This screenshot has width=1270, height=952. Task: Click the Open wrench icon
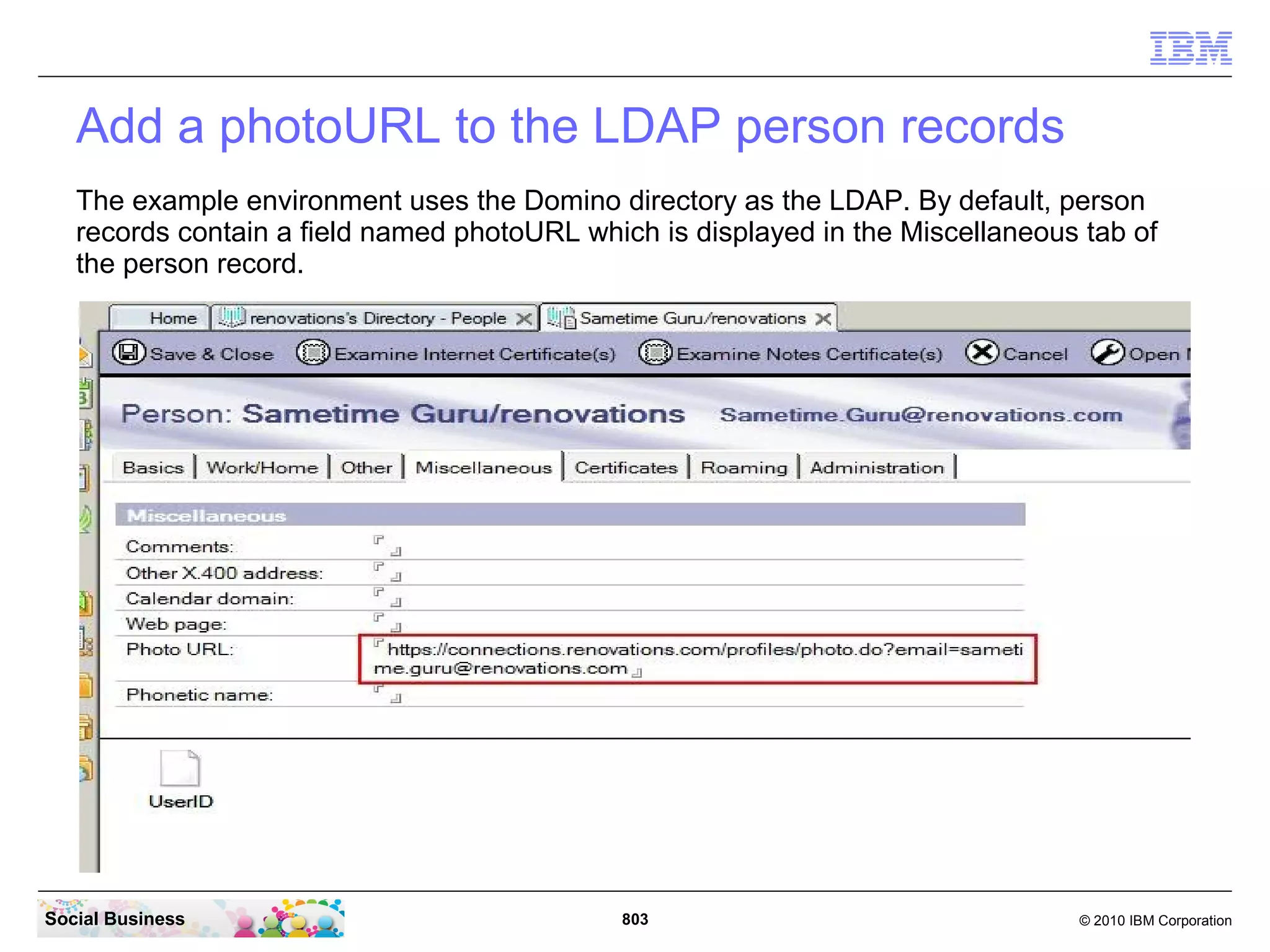[x=1108, y=353]
